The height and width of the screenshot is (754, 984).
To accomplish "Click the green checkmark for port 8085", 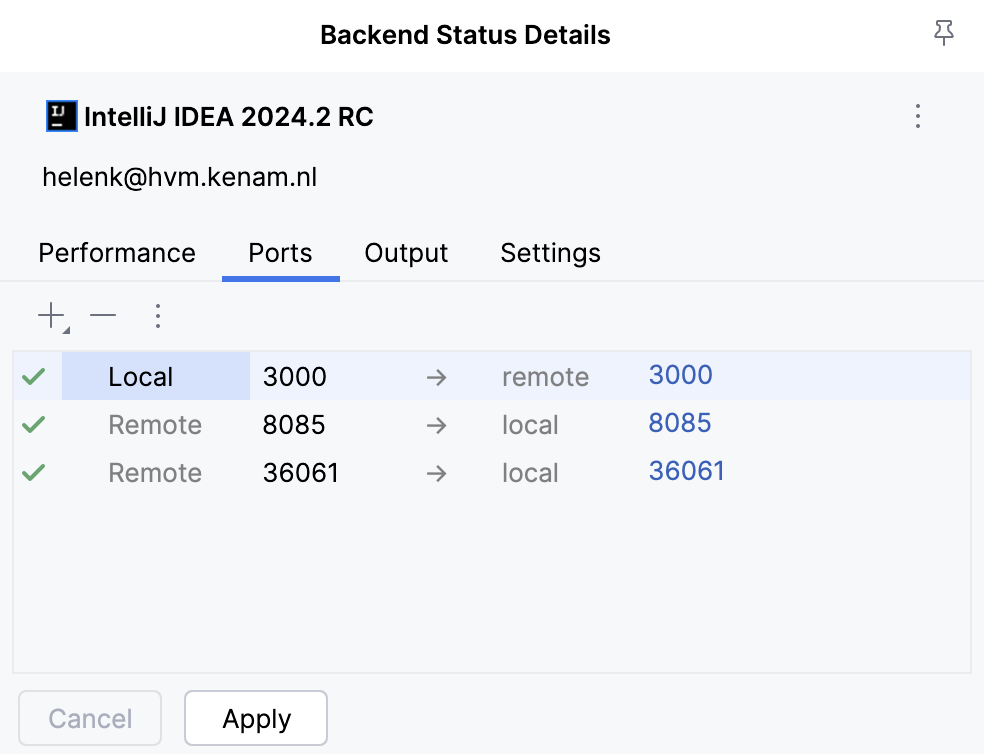I will click(x=33, y=424).
